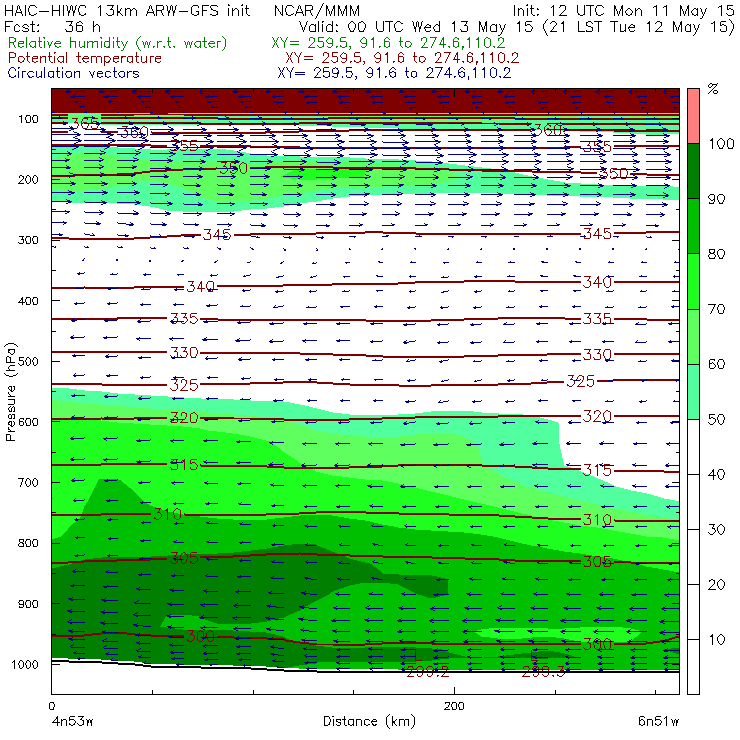This screenshot has height=740, width=740.
Task: Click the '%' unit label above the colorbar
Action: pos(713,88)
